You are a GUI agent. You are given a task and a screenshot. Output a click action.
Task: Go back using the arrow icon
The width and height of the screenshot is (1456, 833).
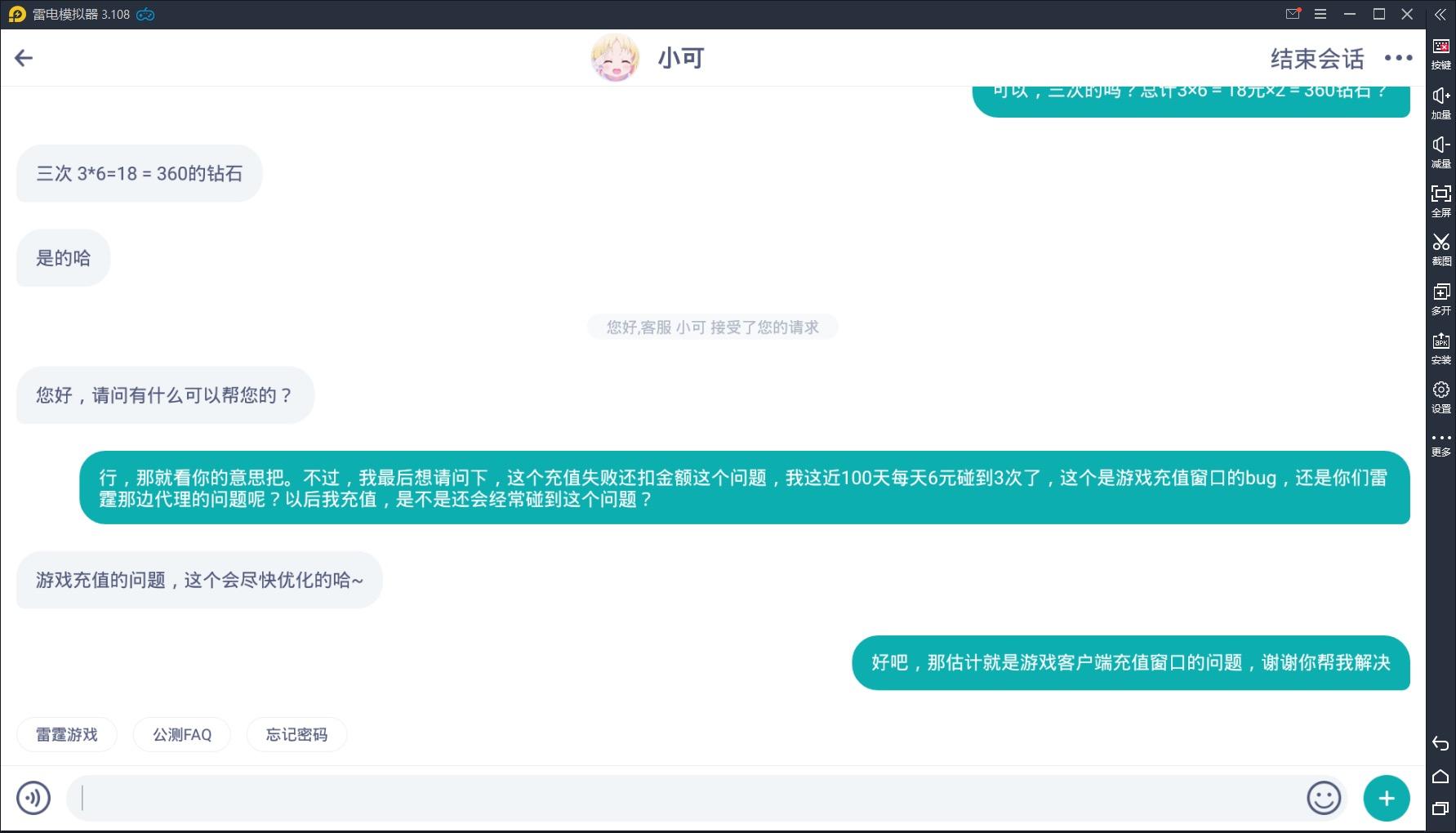tap(24, 58)
